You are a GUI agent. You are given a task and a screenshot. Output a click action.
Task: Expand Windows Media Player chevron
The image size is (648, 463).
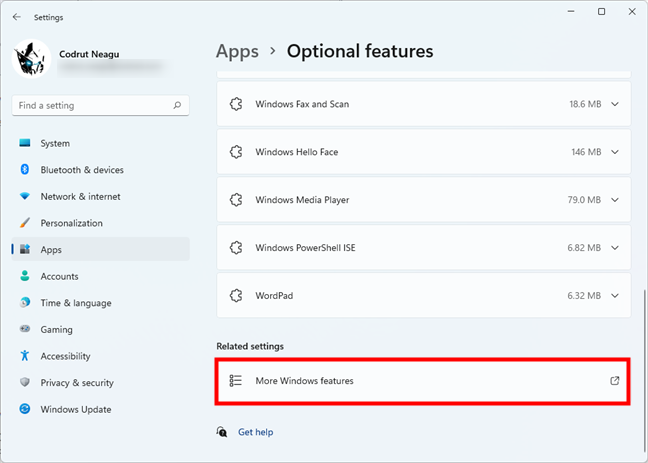coord(615,200)
